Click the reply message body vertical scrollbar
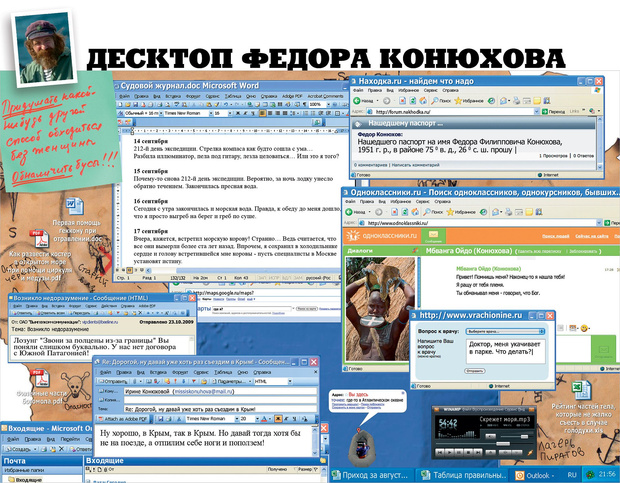The image size is (620, 483). pyautogui.click(x=315, y=441)
